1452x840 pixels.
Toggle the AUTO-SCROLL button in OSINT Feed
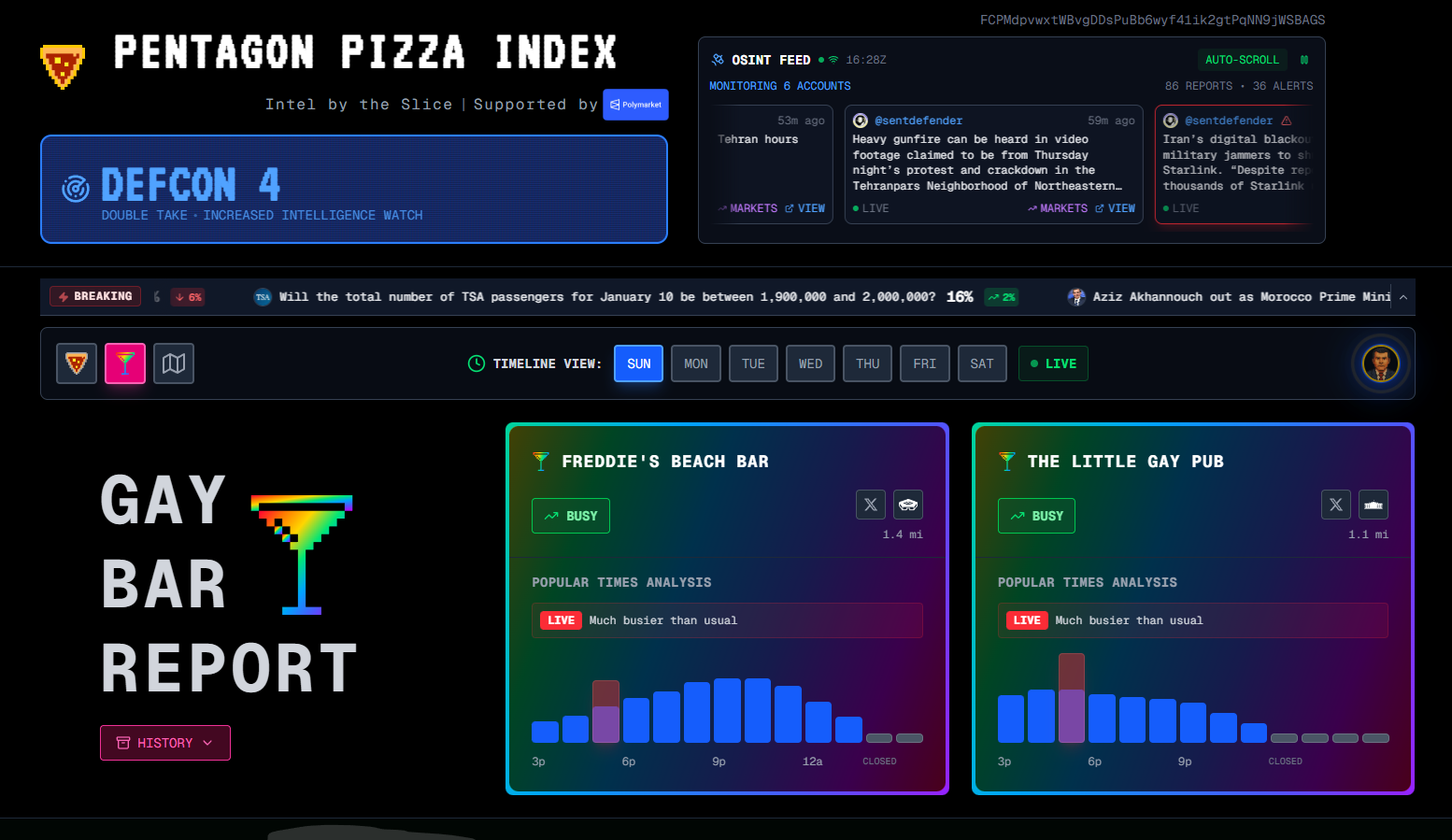pos(1242,60)
